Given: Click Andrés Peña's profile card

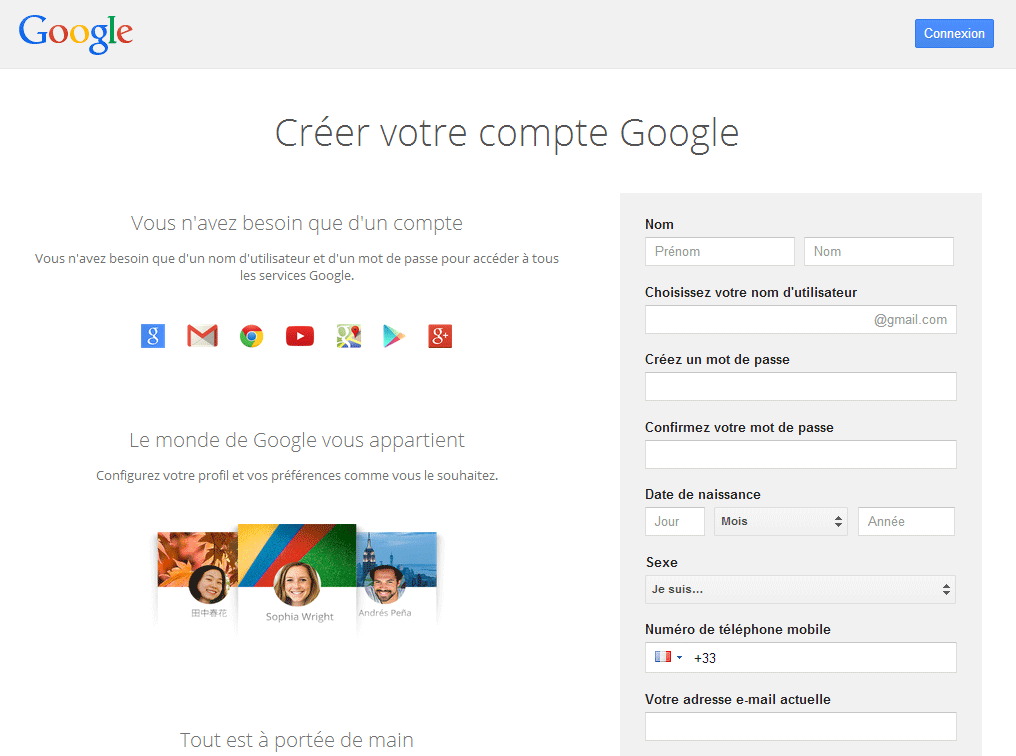Looking at the screenshot, I should pos(397,577).
